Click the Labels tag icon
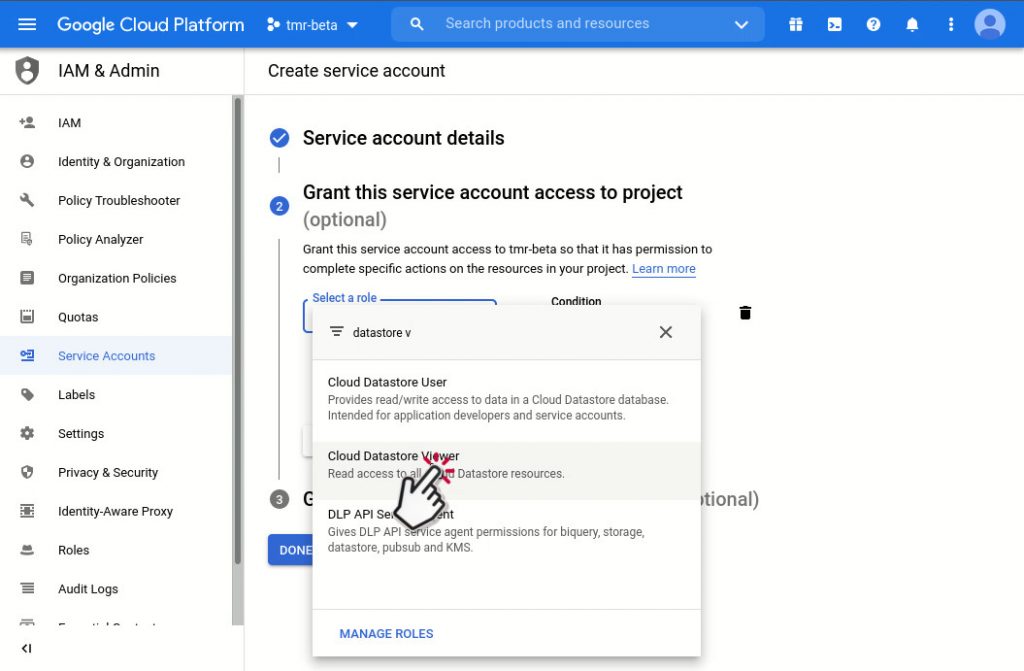Viewport: 1024px width, 671px height. [x=27, y=395]
